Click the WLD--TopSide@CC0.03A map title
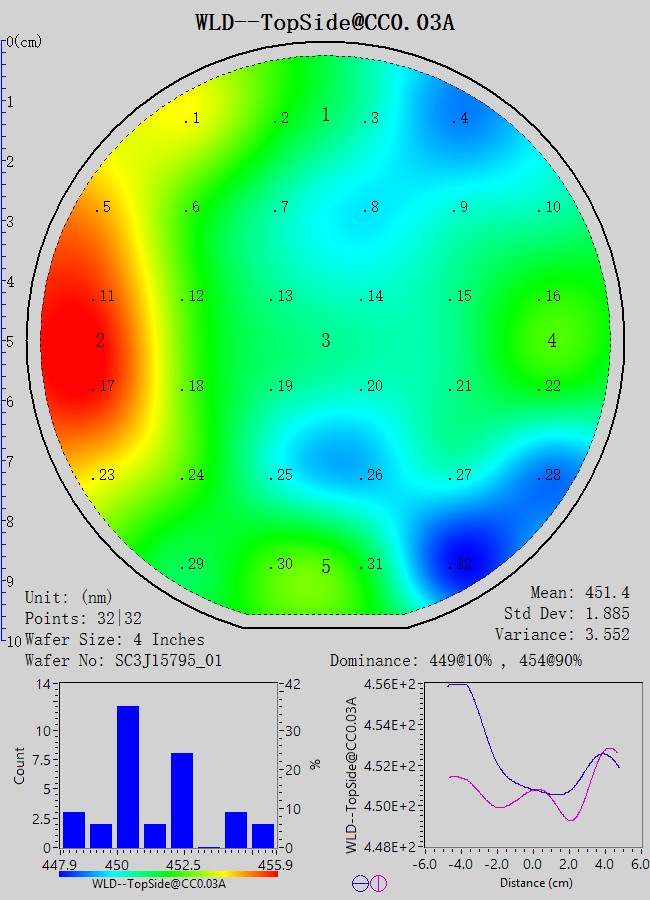This screenshot has height=900, width=650. tap(325, 21)
